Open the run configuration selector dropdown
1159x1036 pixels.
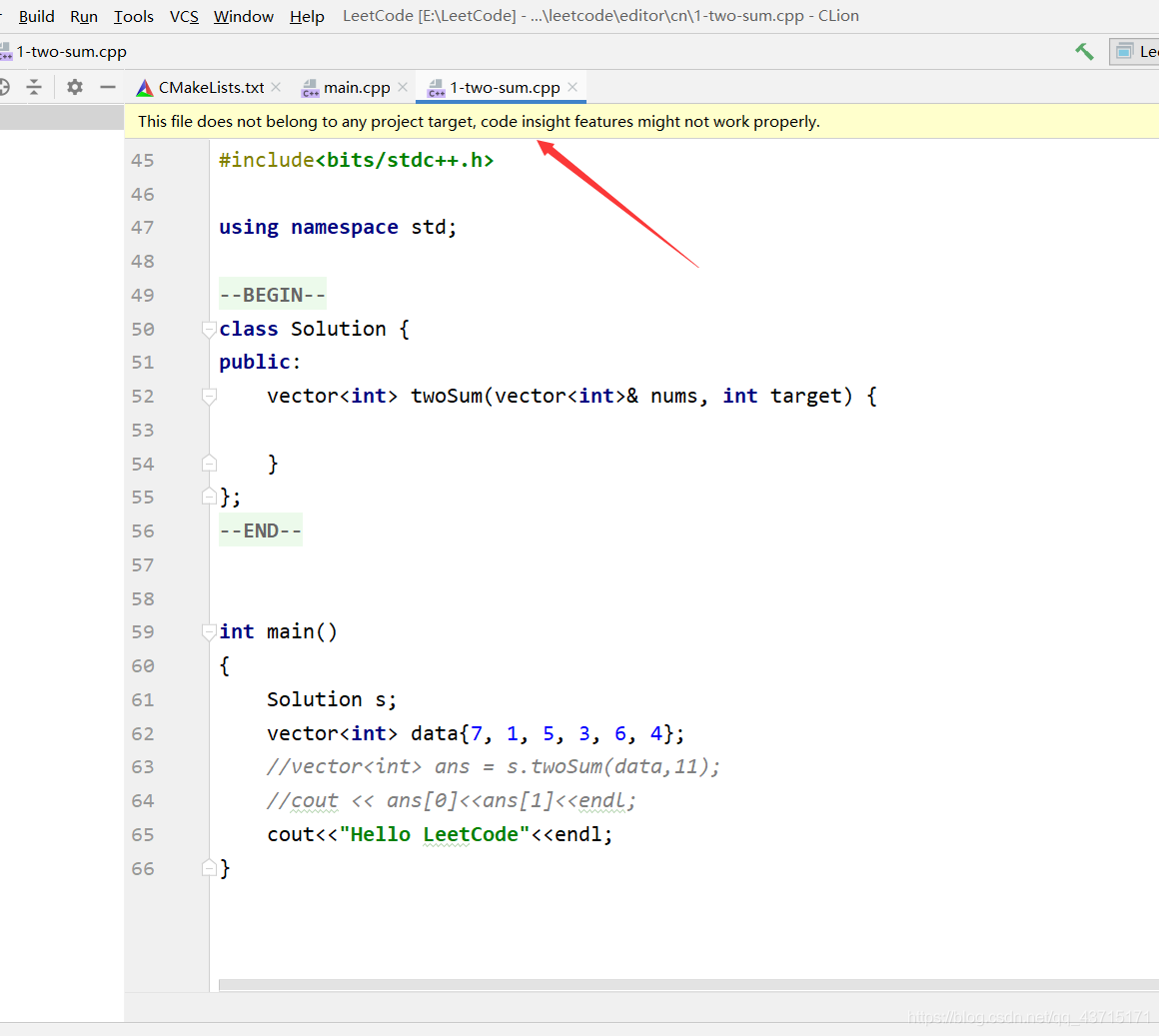click(x=1134, y=52)
